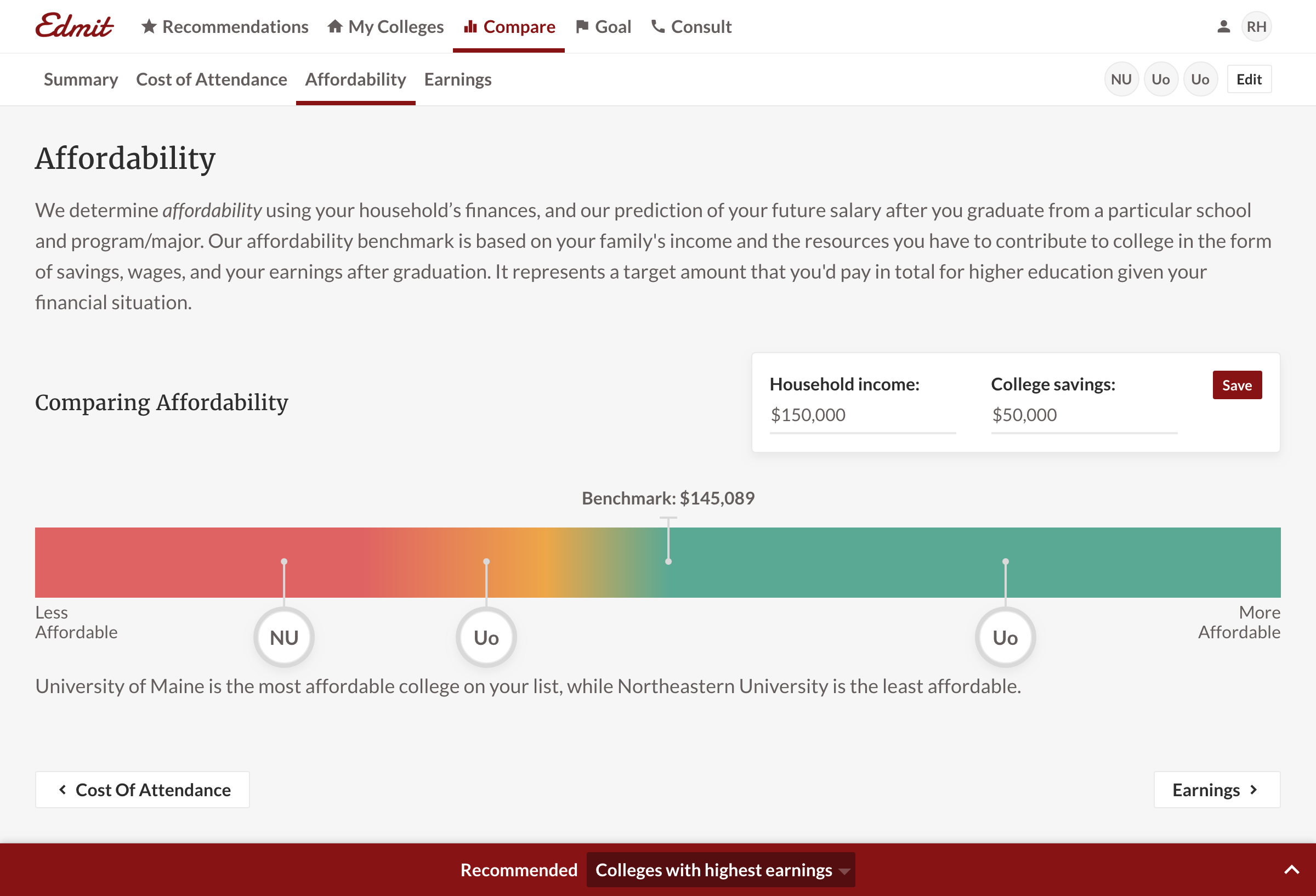Click the College savings input field

(1084, 415)
